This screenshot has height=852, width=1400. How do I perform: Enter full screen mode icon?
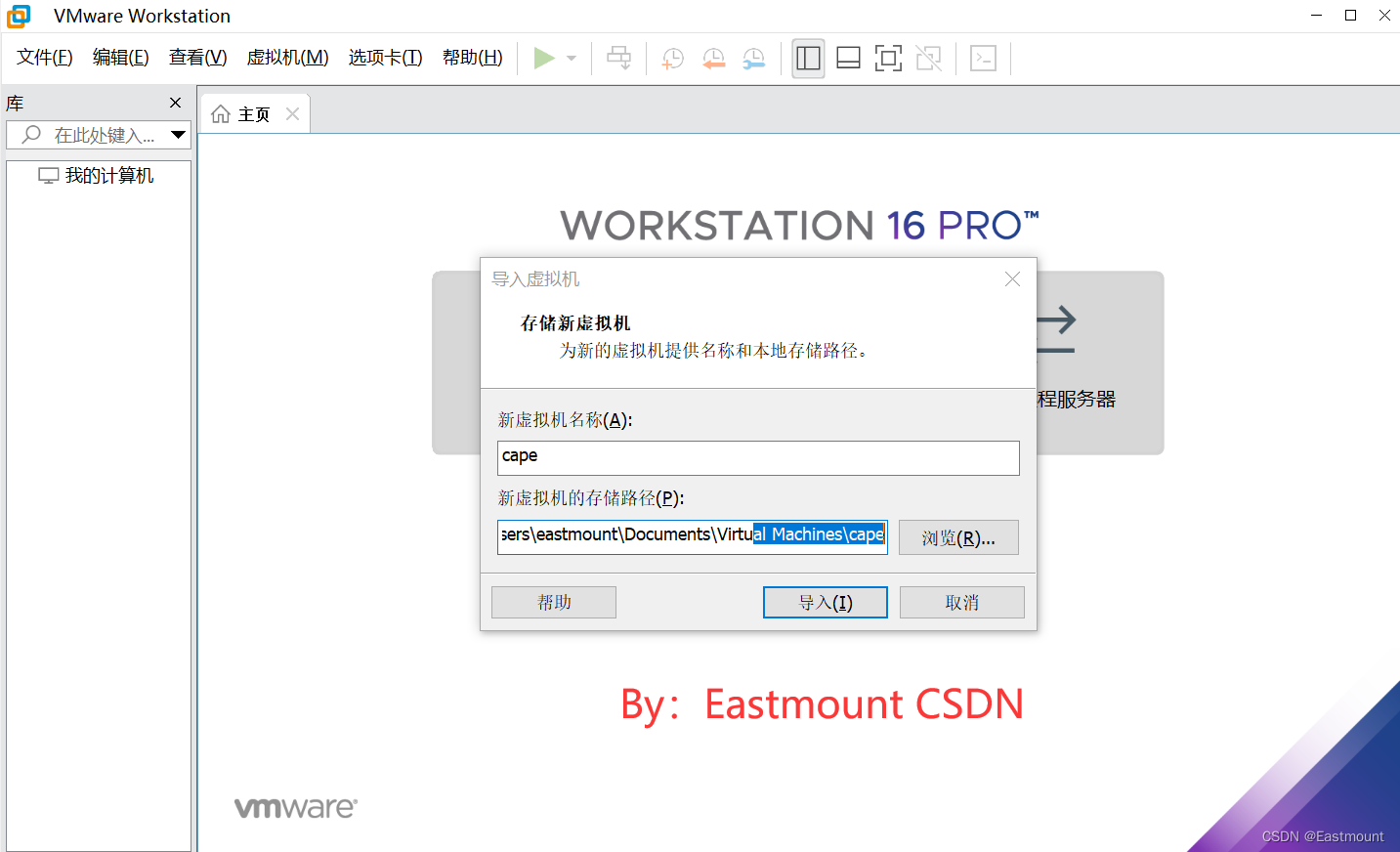(888, 59)
